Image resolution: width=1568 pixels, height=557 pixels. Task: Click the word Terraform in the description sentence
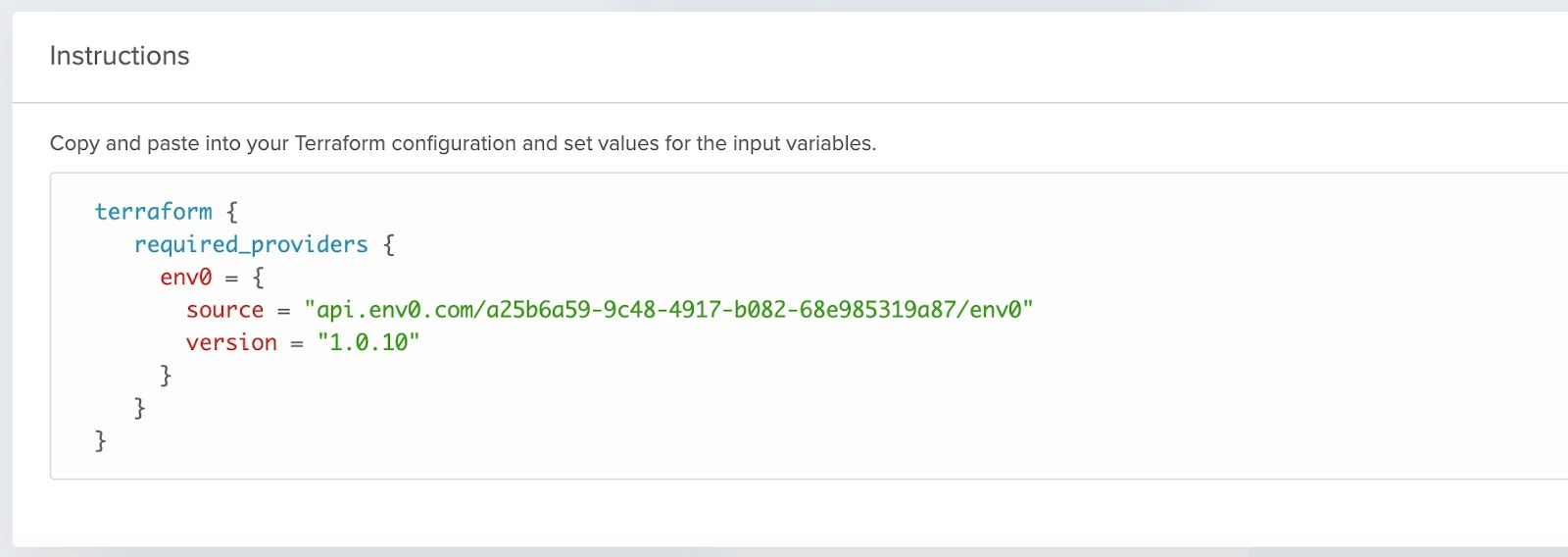(x=339, y=143)
